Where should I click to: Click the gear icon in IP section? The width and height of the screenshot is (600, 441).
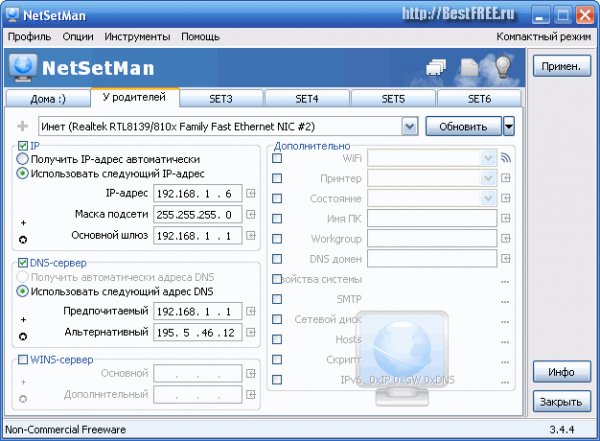(x=23, y=240)
